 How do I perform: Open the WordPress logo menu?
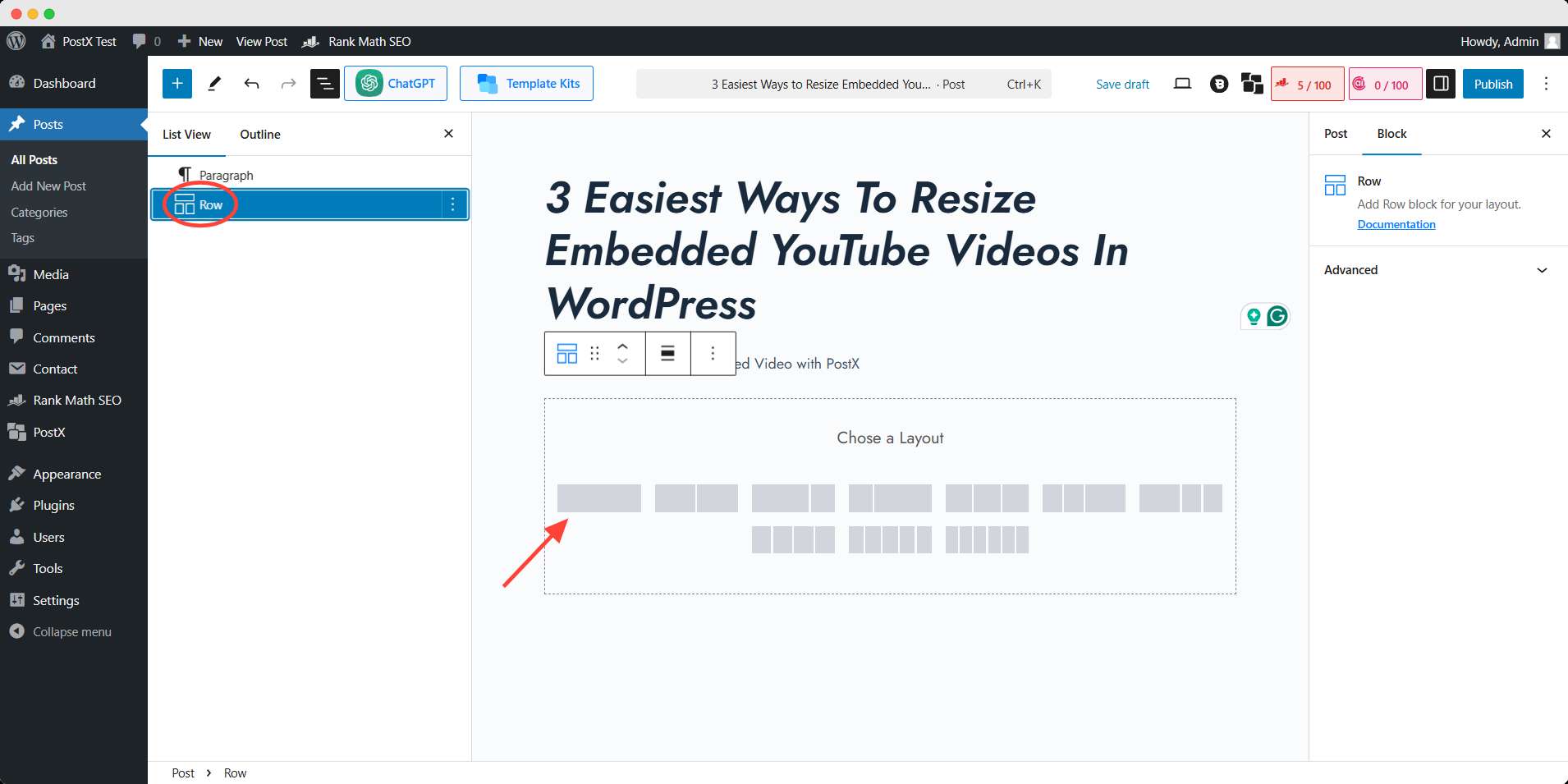pyautogui.click(x=16, y=41)
